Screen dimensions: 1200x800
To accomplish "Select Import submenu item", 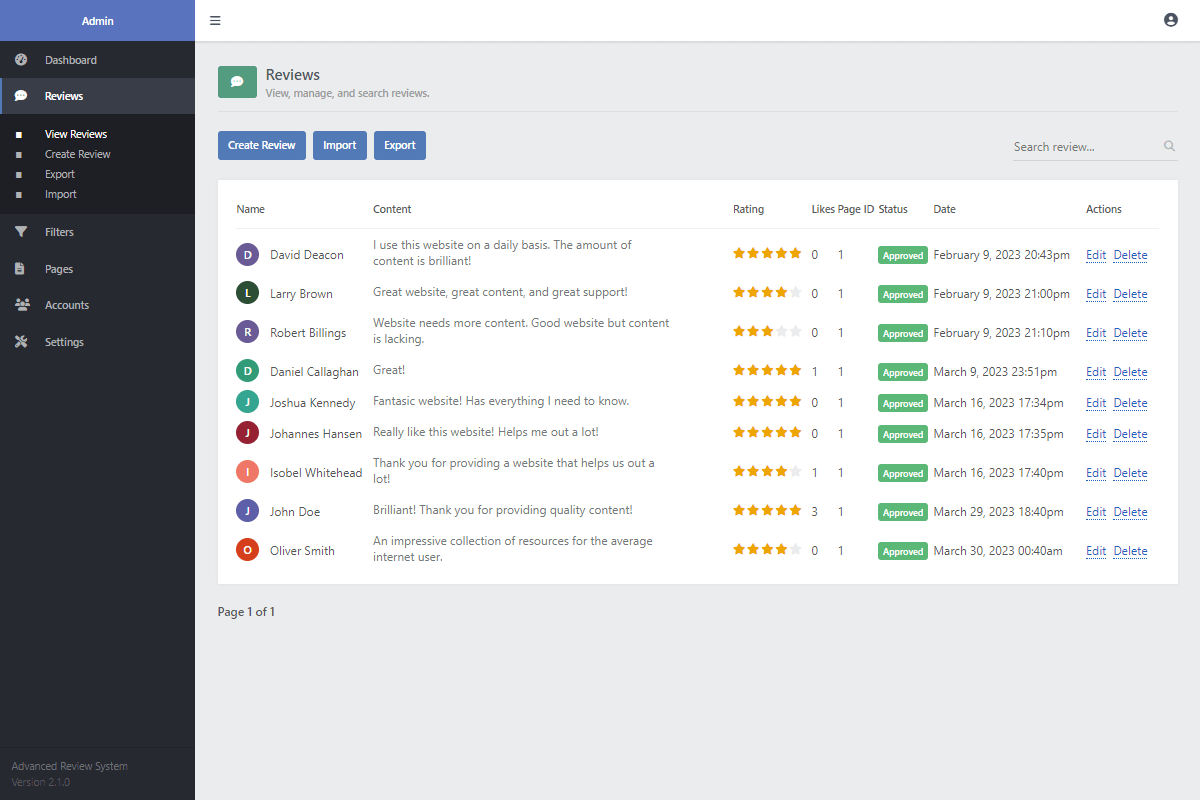I will coord(61,194).
